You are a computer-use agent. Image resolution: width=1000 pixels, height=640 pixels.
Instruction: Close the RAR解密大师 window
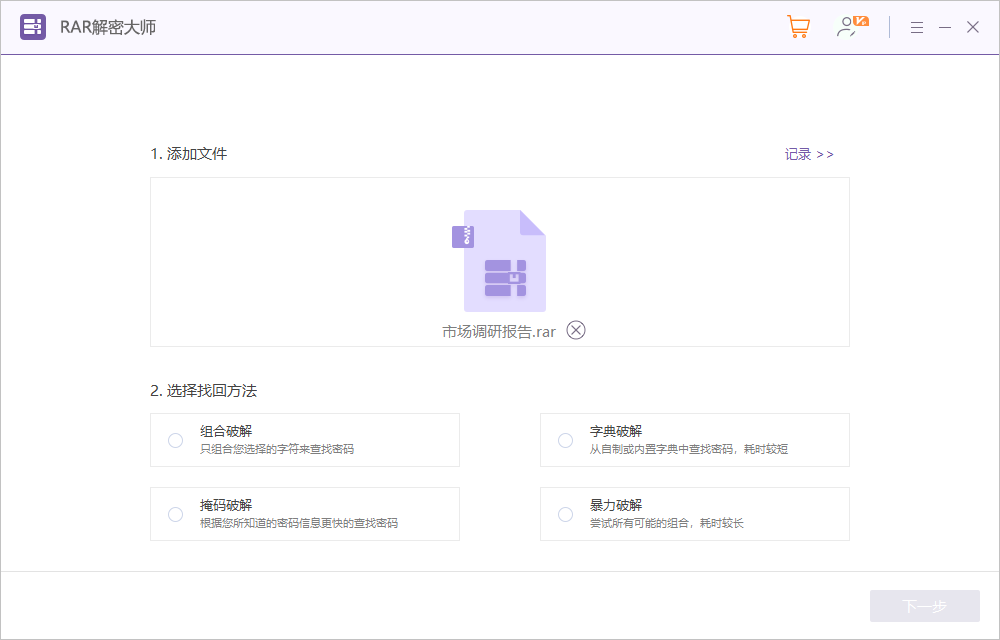[x=972, y=28]
